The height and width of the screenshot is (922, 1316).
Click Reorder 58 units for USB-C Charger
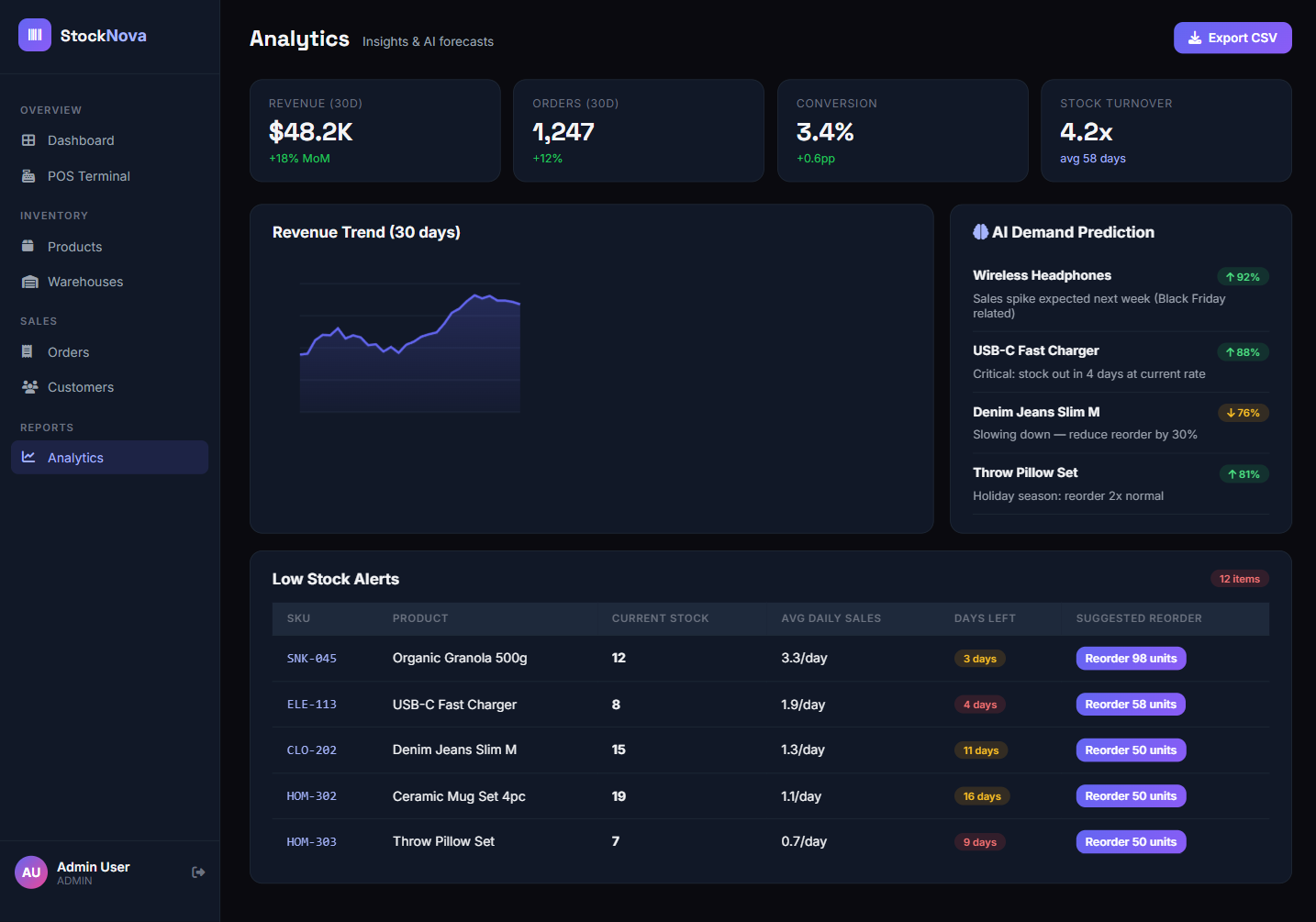1131,705
